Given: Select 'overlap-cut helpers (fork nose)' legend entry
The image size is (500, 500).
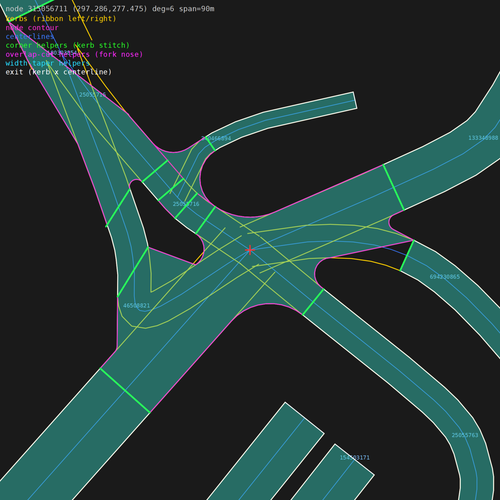Looking at the screenshot, I should tap(74, 54).
